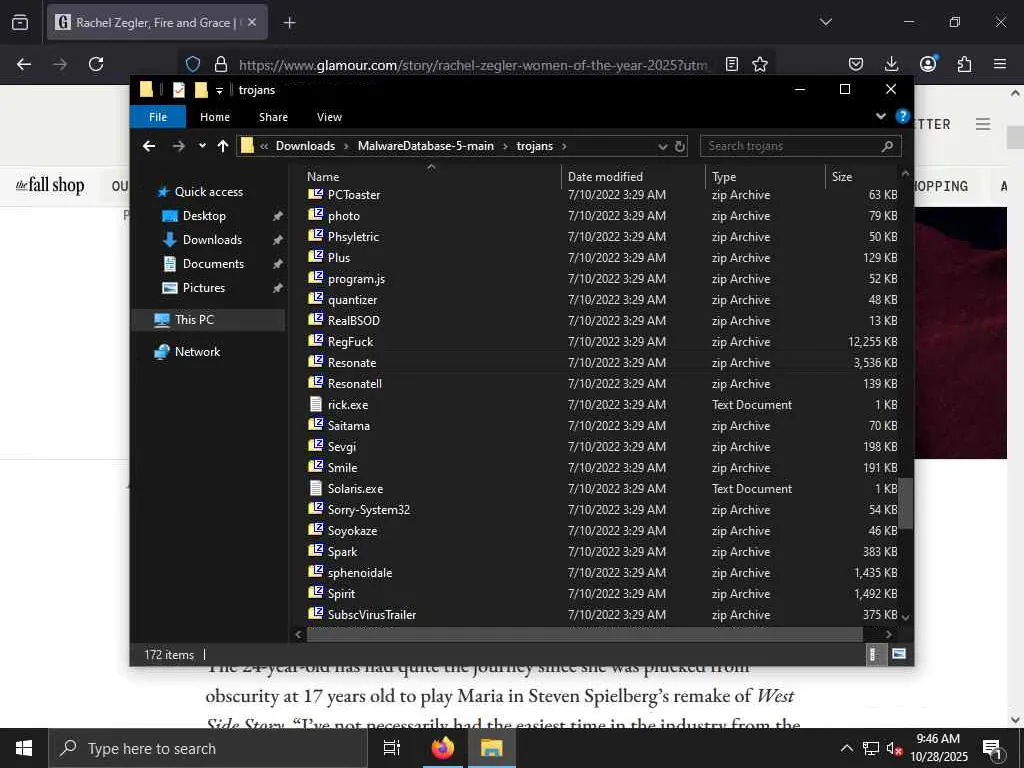This screenshot has height=768, width=1024.
Task: Expand hidden breadcrumb path chevrons
Action: 264,146
